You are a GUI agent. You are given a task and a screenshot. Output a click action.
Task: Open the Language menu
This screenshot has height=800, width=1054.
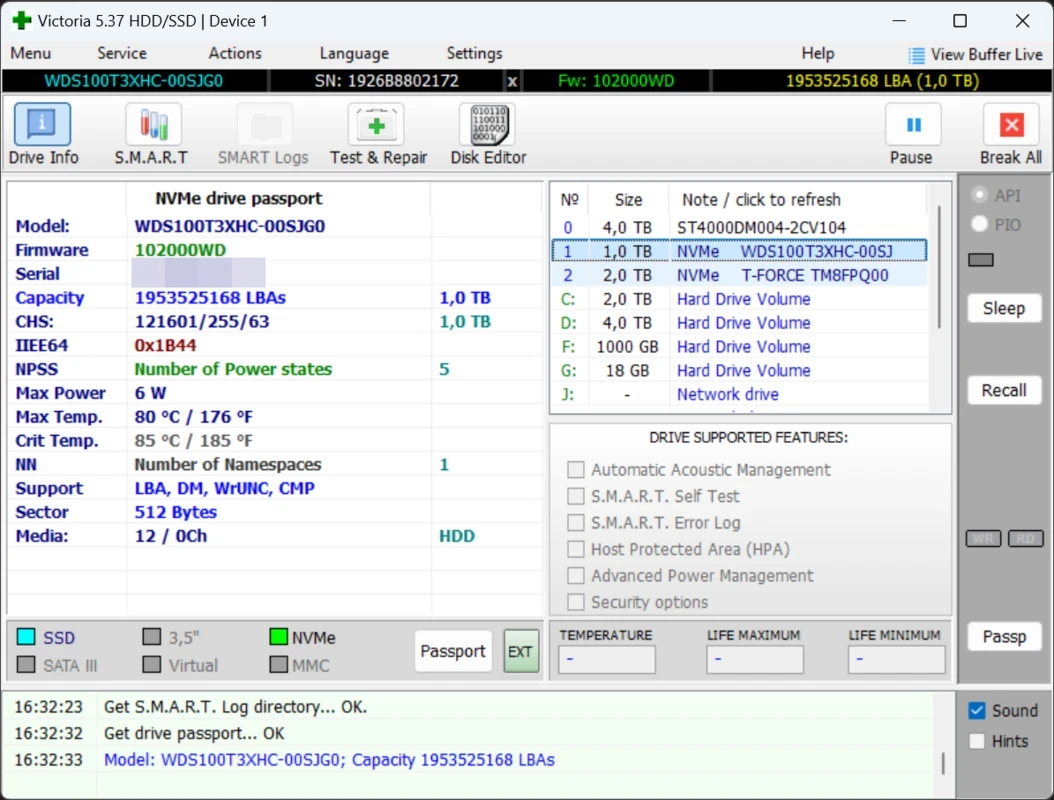click(x=354, y=54)
